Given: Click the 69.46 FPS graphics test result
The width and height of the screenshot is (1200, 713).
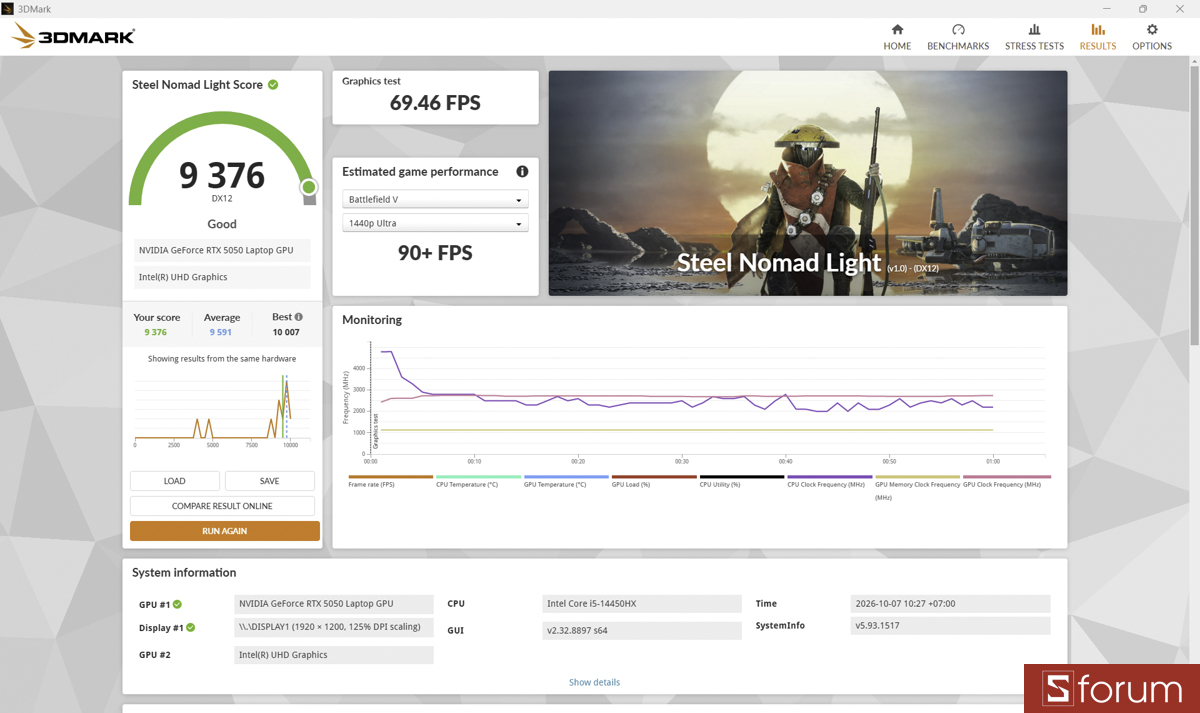Looking at the screenshot, I should click(435, 102).
